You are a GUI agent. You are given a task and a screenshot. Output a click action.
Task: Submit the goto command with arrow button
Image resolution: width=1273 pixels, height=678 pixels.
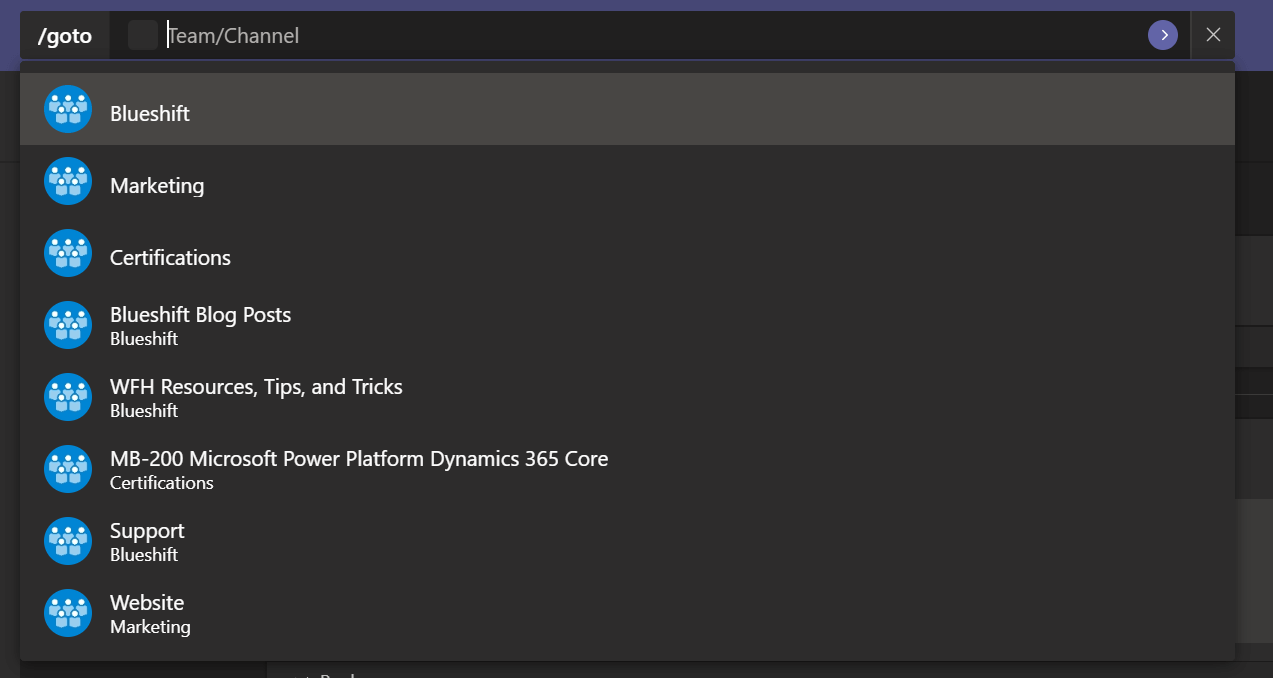(1163, 35)
